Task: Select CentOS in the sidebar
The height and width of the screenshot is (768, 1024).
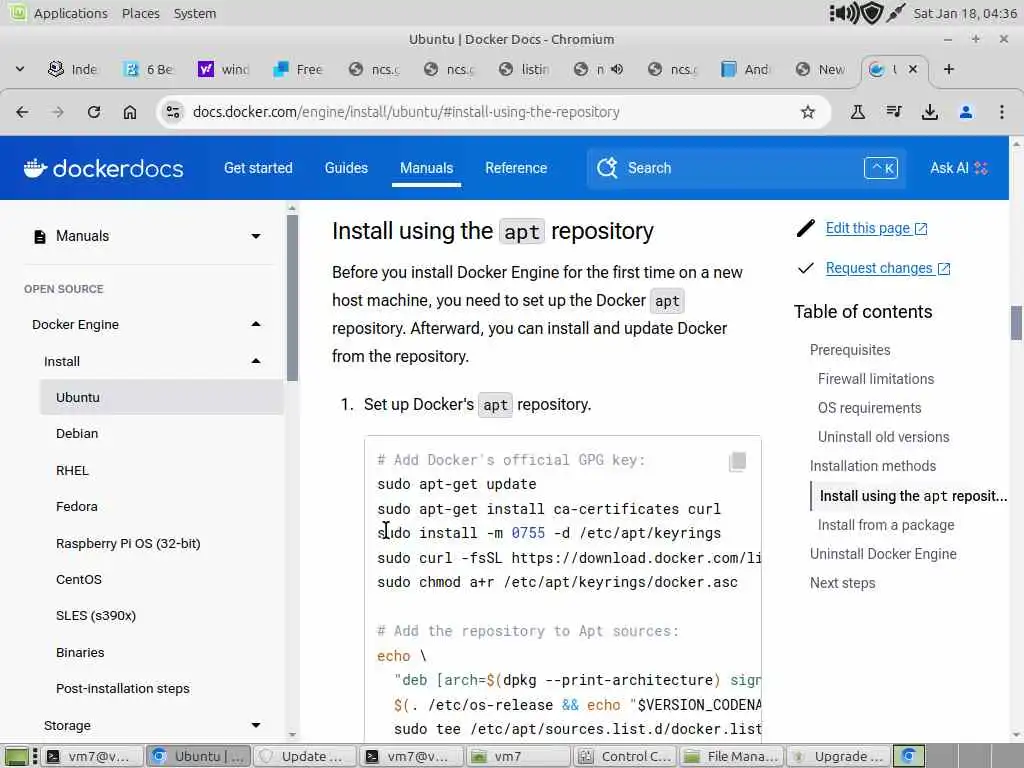Action: pos(79,579)
